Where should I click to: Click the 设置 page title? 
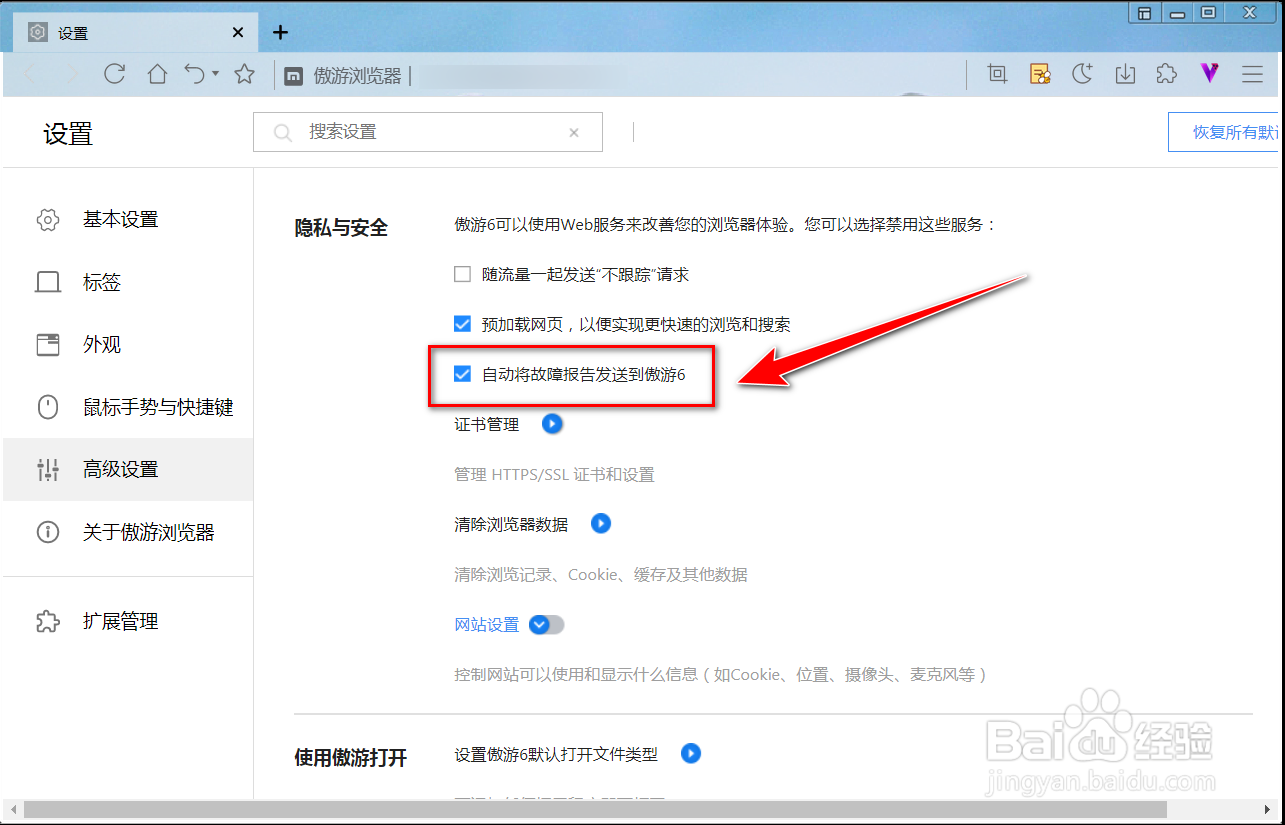tap(68, 134)
